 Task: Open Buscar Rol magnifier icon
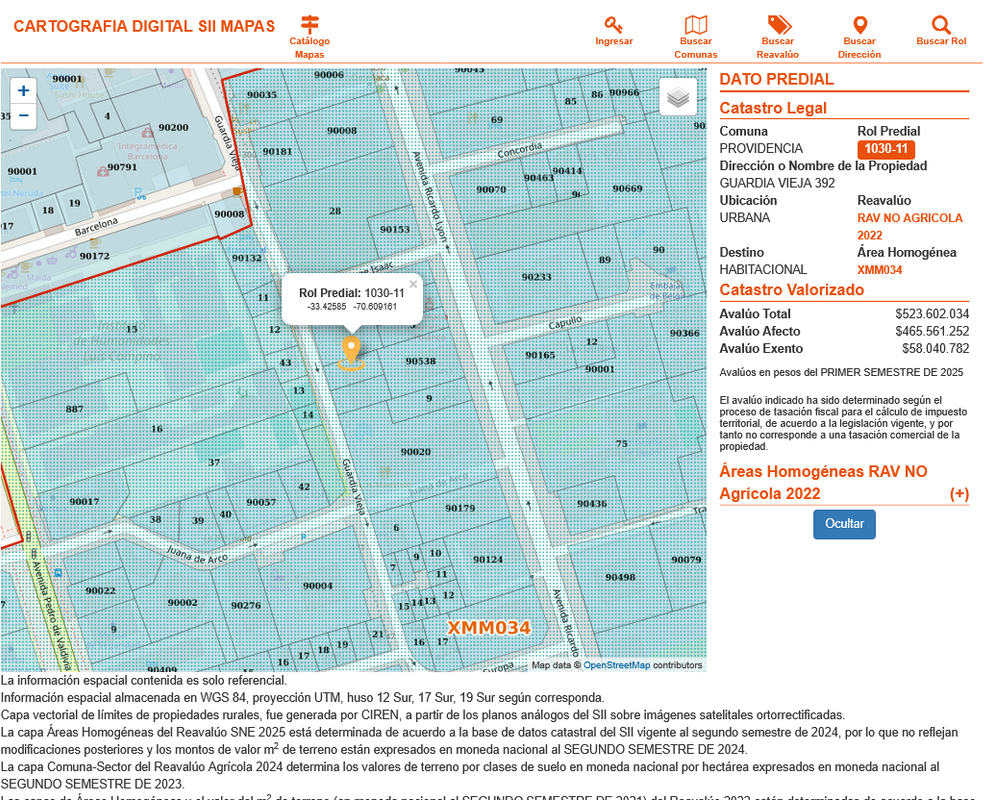[x=941, y=25]
